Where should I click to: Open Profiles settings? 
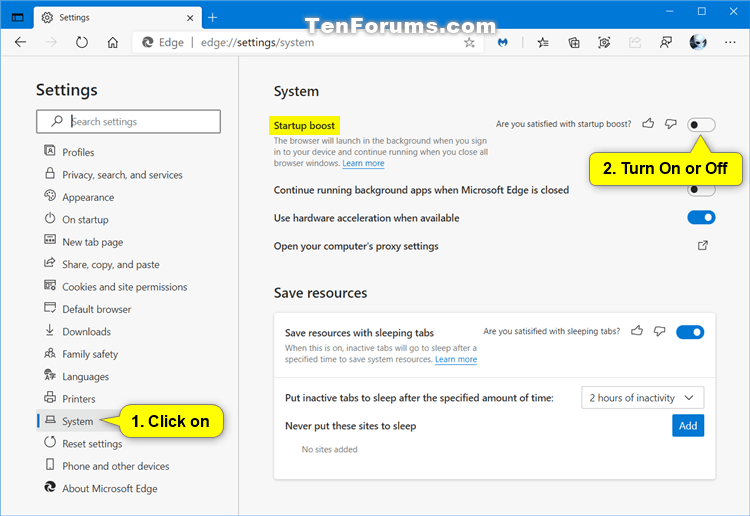pyautogui.click(x=78, y=152)
